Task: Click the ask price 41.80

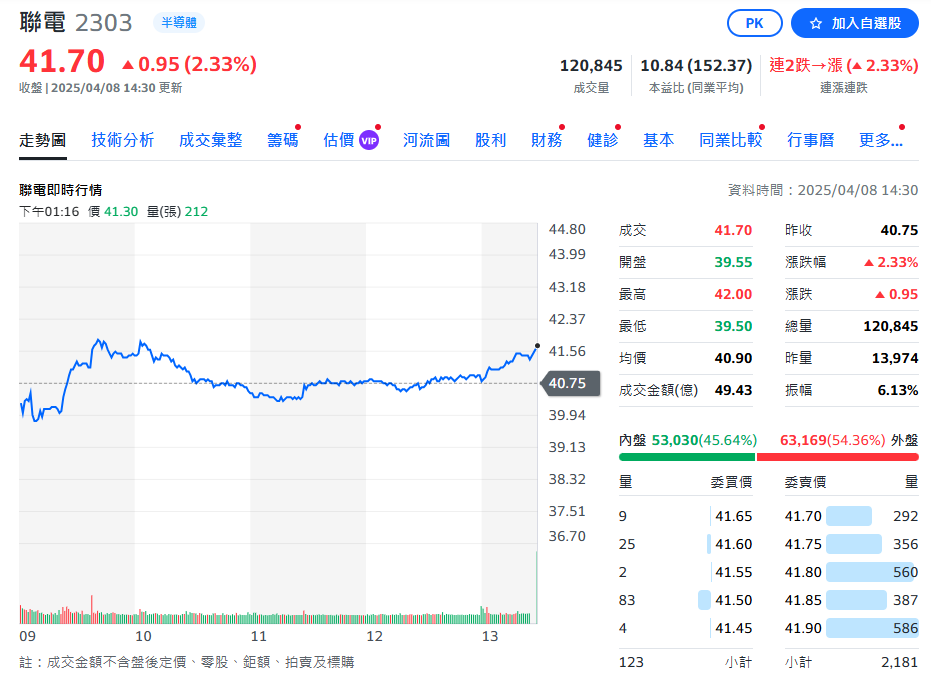Action: point(803,572)
